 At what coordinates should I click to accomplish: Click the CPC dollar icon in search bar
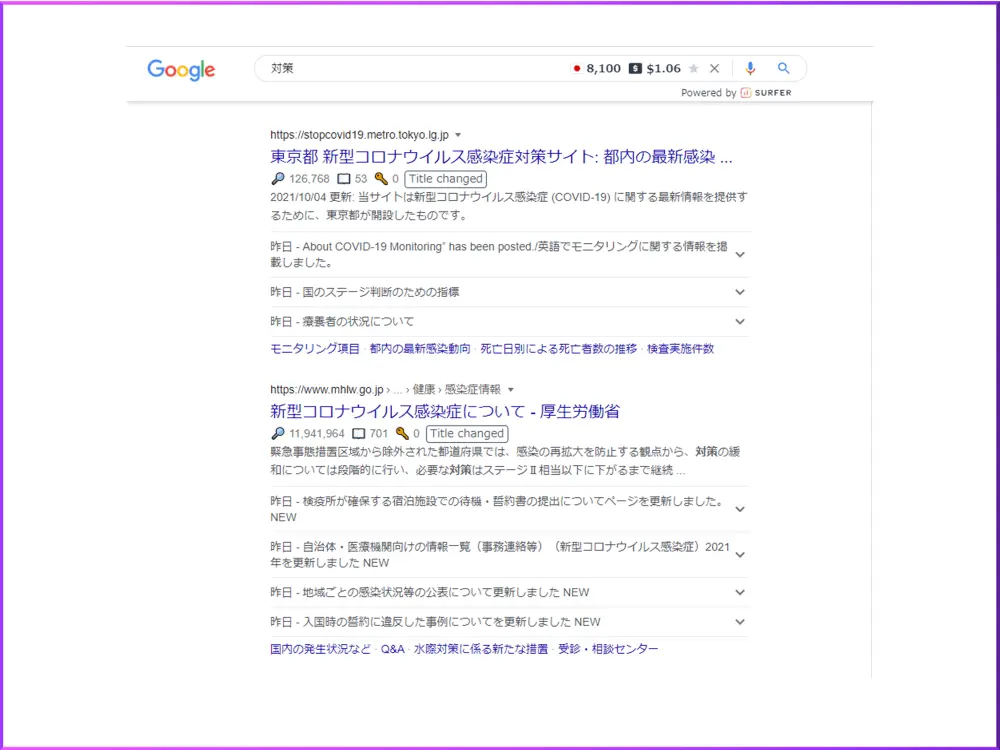pyautogui.click(x=635, y=69)
